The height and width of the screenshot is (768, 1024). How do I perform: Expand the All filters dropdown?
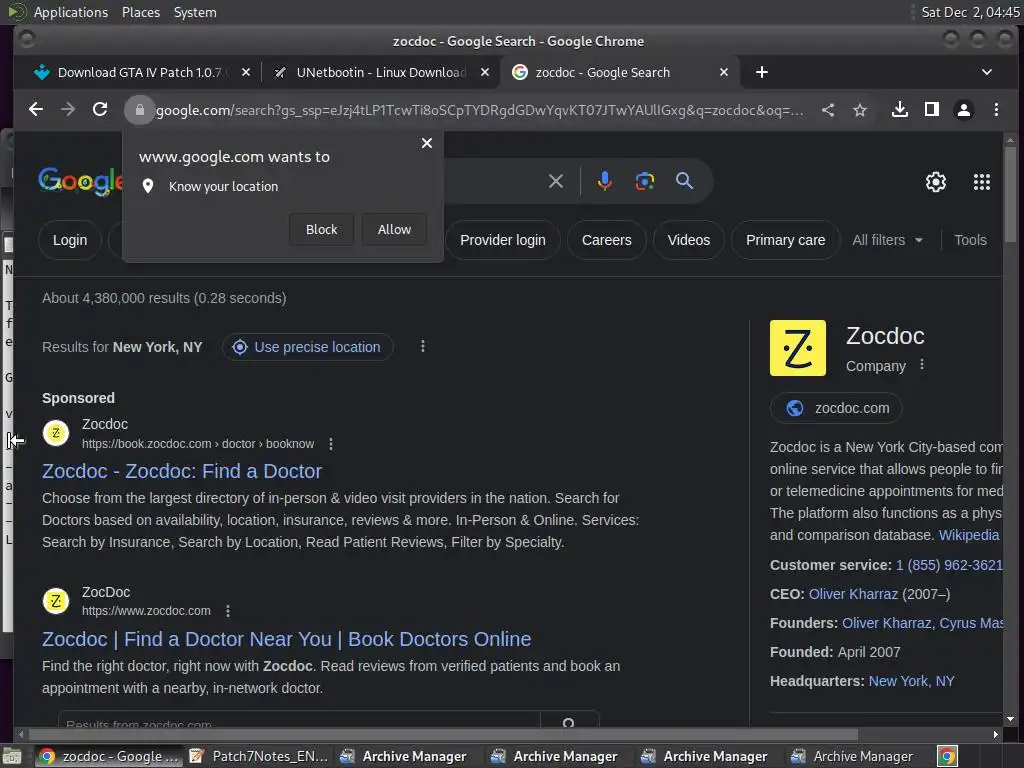coord(888,240)
